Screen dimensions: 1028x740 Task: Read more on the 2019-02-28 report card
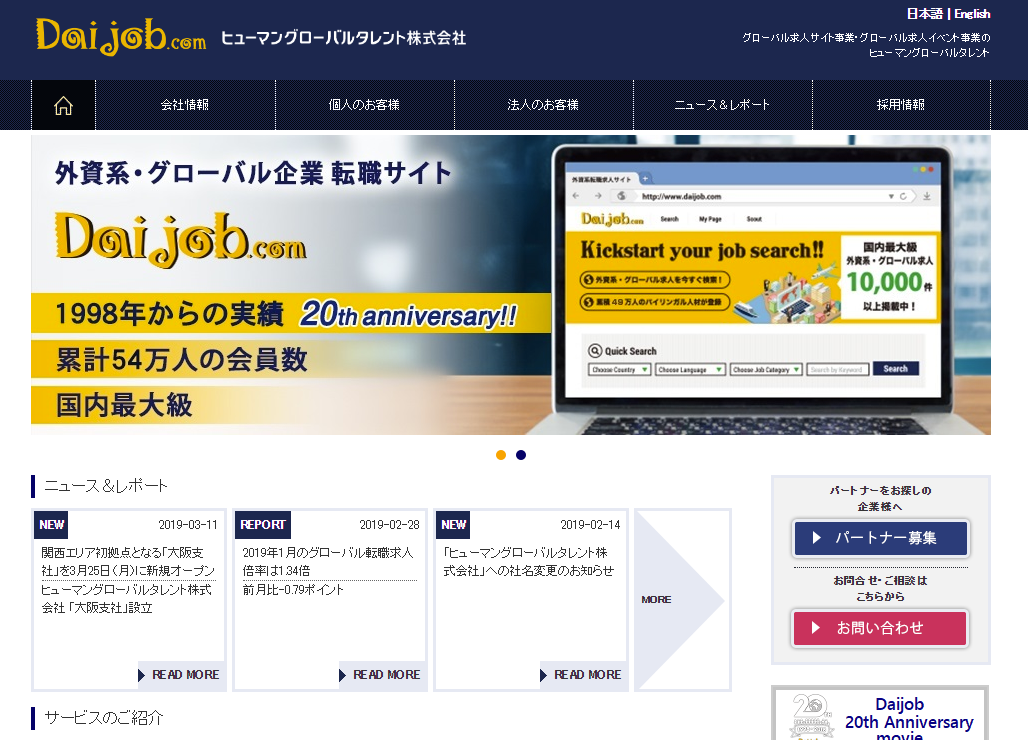380,675
